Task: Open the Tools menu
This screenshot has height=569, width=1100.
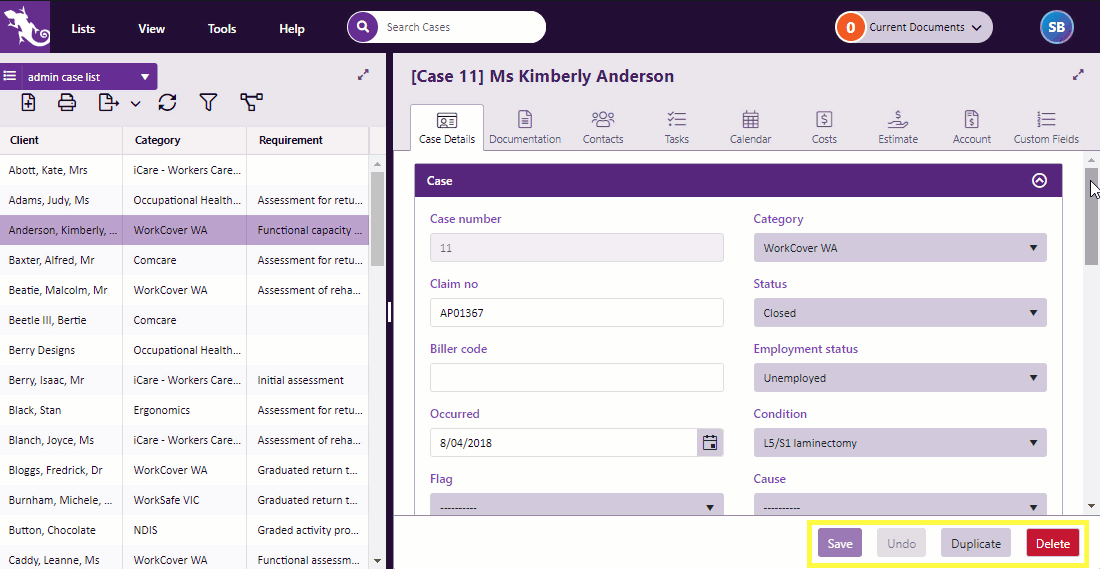Action: (x=222, y=28)
